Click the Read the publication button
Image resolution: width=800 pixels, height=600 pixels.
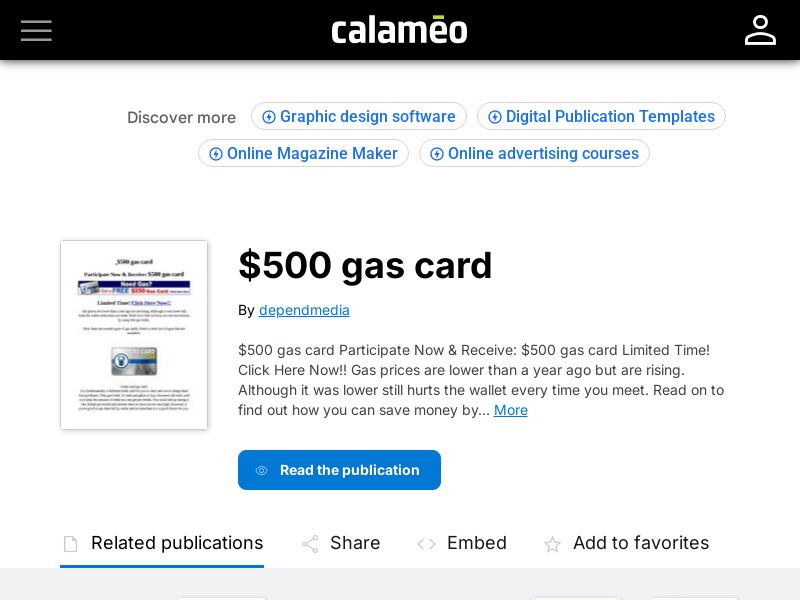coord(339,470)
